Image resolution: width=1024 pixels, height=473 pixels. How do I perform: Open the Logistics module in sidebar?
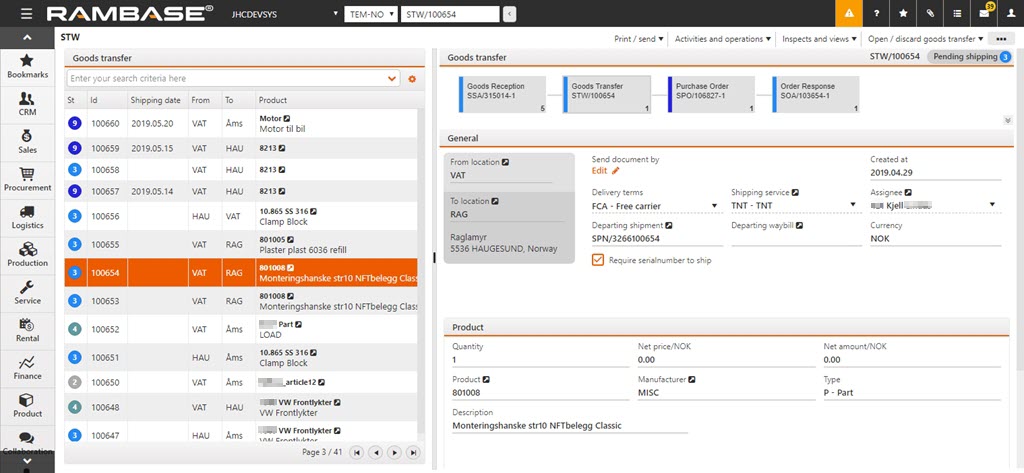27,218
